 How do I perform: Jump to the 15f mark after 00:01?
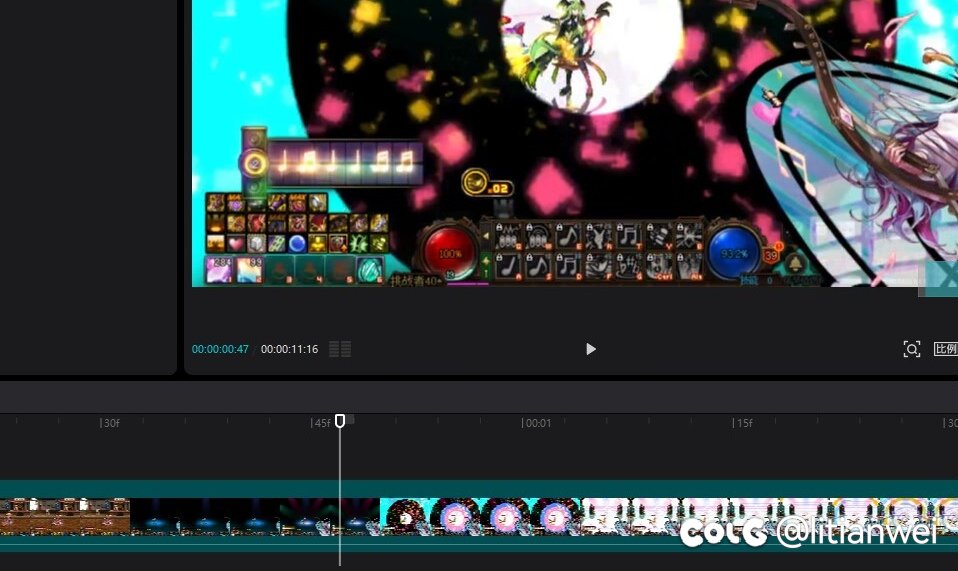click(743, 423)
